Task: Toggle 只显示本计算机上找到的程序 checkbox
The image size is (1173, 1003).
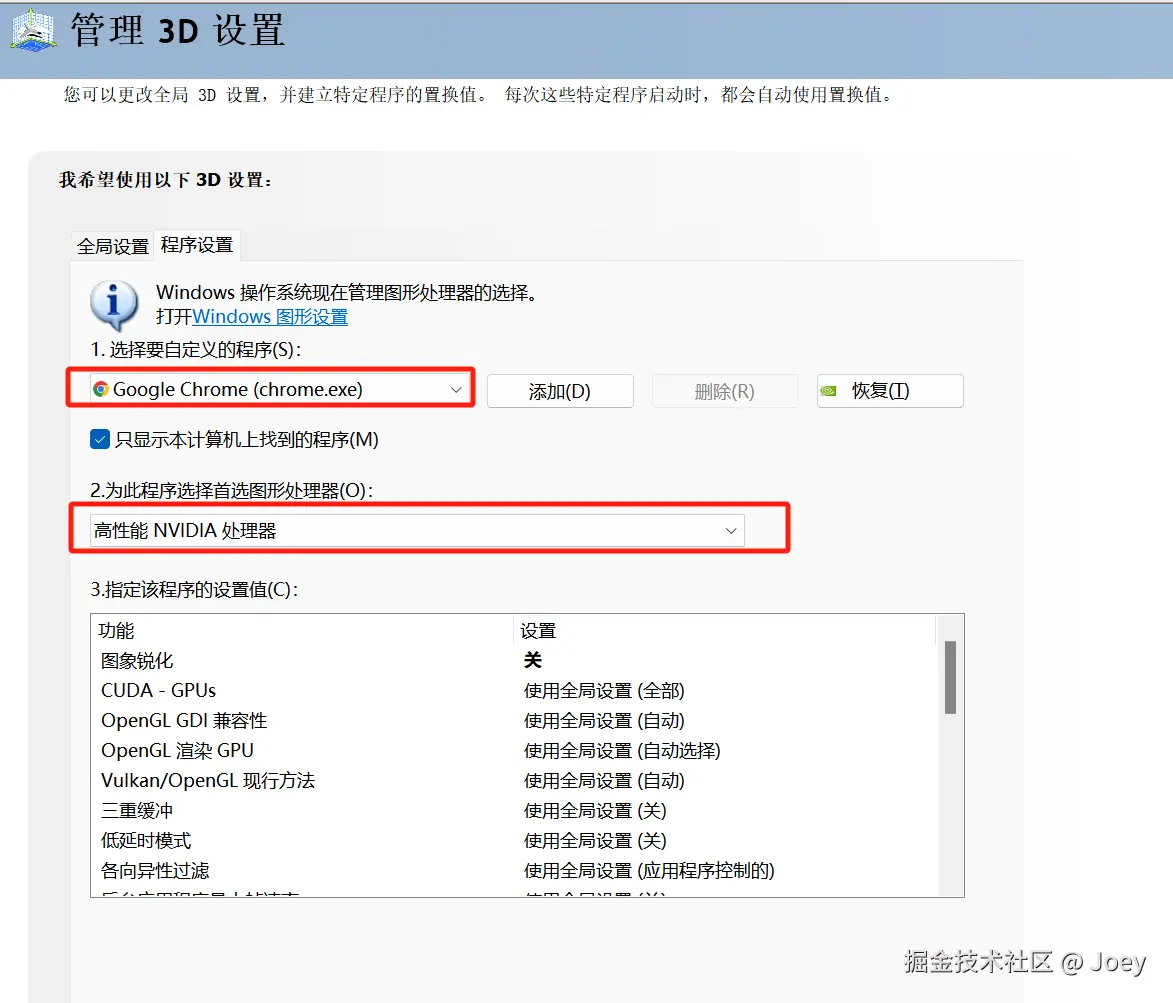Action: 99,439
